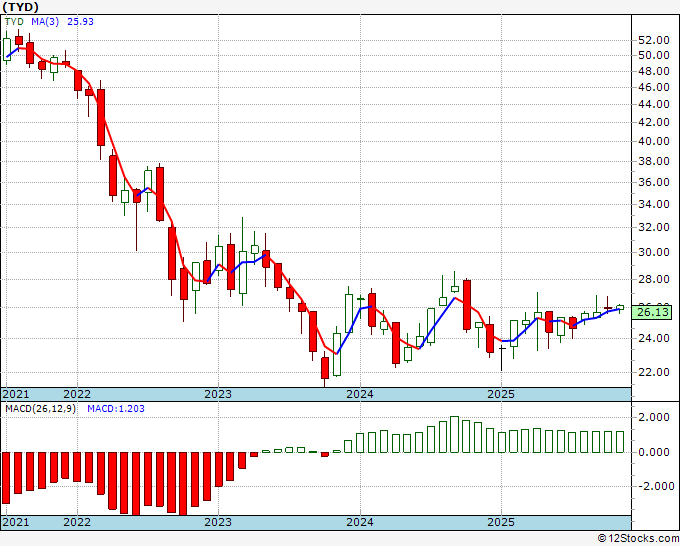Click 2023 on the price chart timeline
680x546 pixels.
[218, 394]
